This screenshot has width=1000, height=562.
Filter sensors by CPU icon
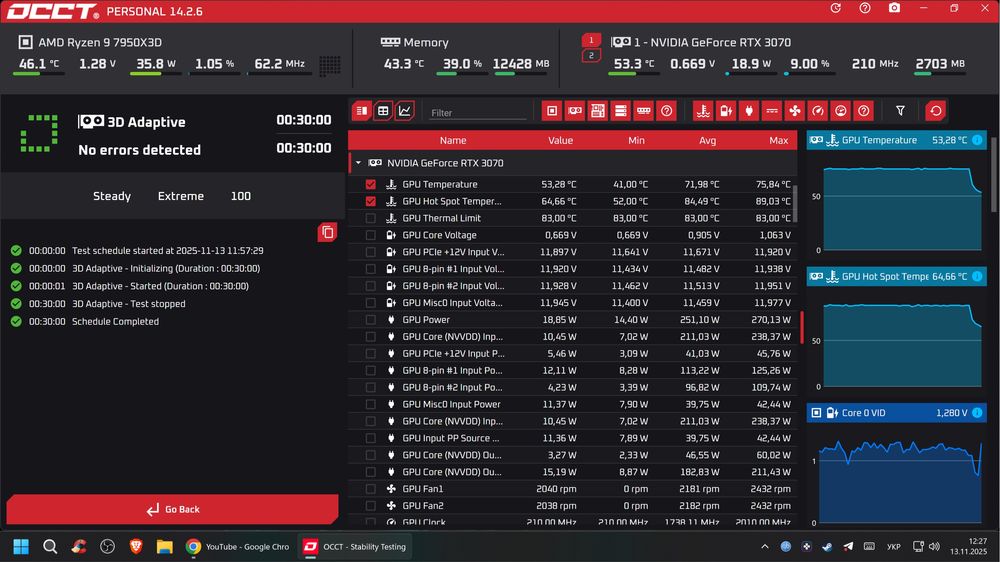click(x=552, y=111)
